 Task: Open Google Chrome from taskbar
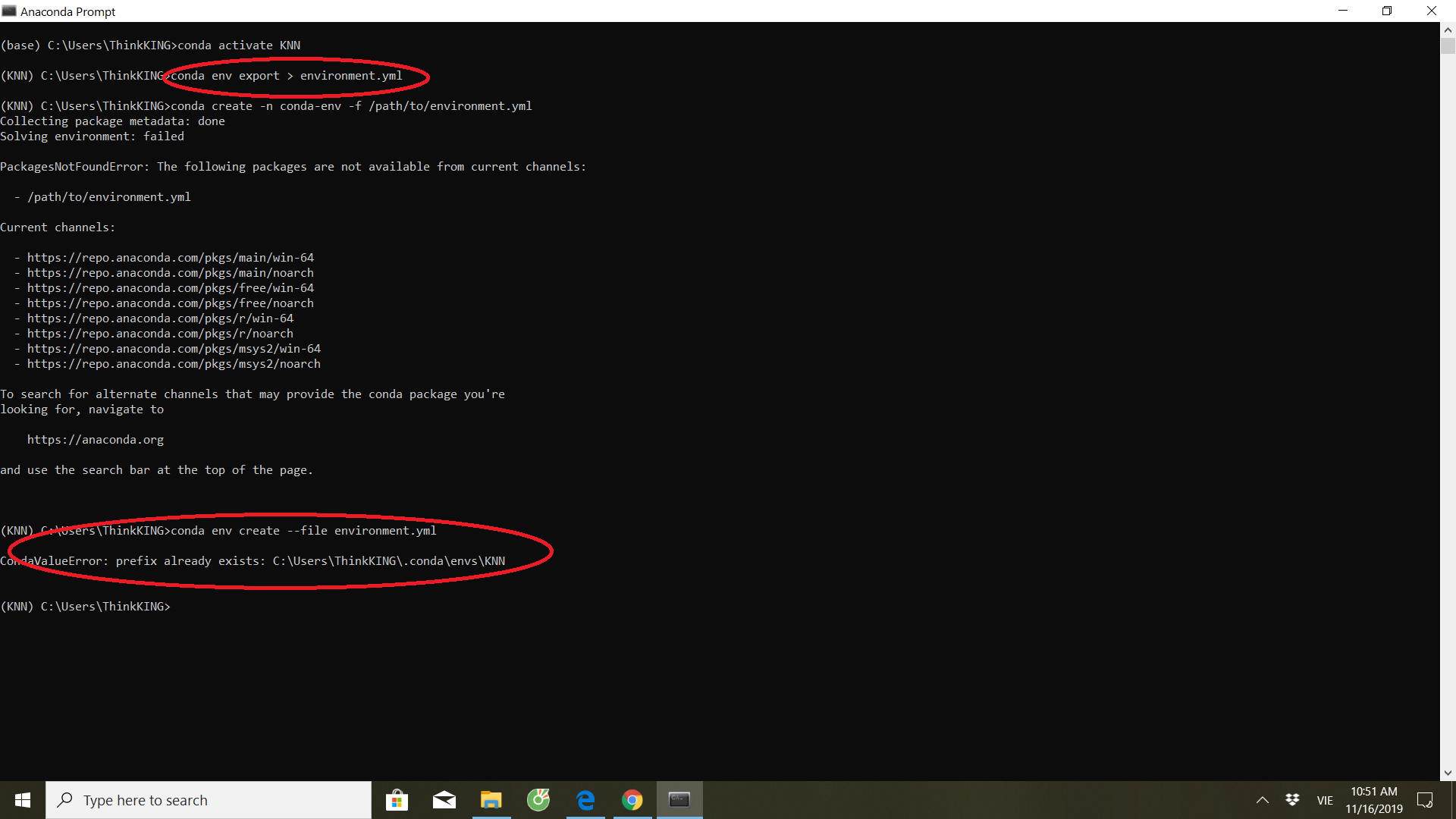[x=632, y=800]
